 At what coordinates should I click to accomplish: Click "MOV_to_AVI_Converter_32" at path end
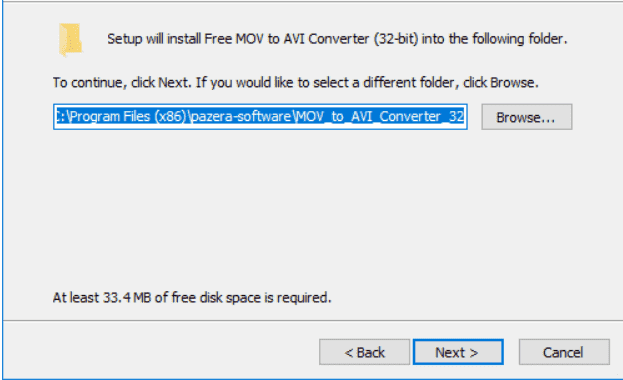379,116
